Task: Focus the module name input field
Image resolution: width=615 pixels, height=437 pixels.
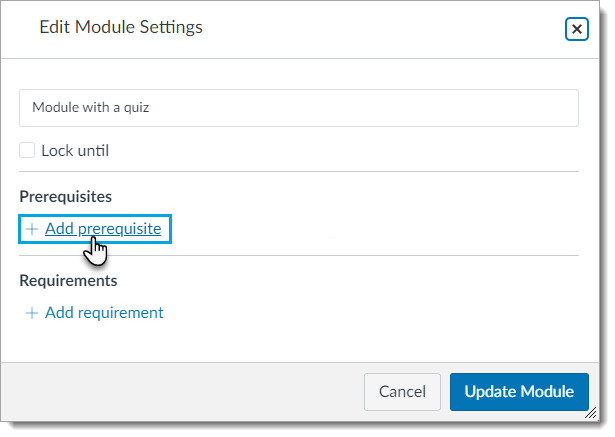Action: (x=298, y=108)
